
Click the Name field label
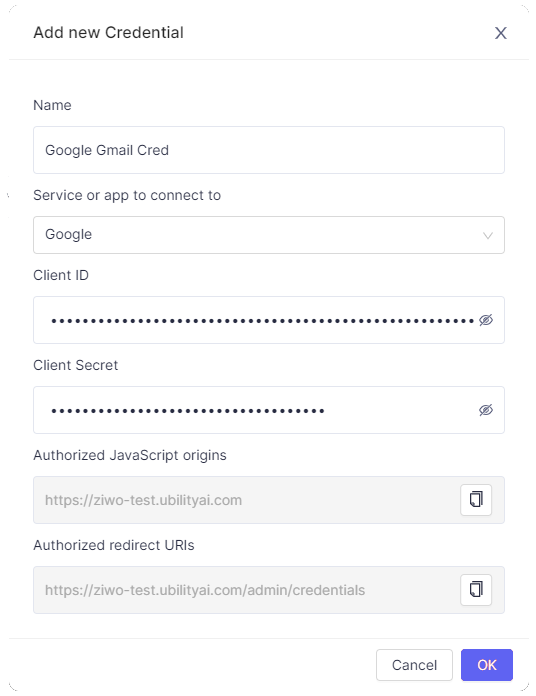52,105
